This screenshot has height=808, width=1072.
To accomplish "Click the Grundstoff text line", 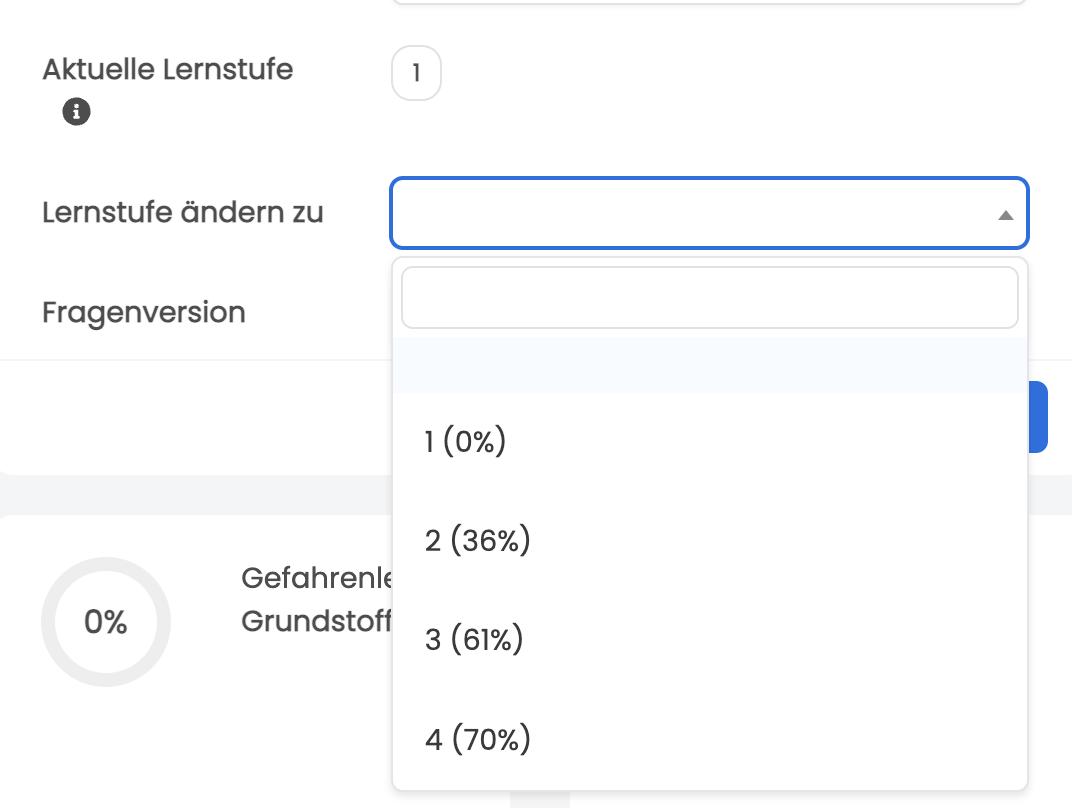I will tap(315, 621).
